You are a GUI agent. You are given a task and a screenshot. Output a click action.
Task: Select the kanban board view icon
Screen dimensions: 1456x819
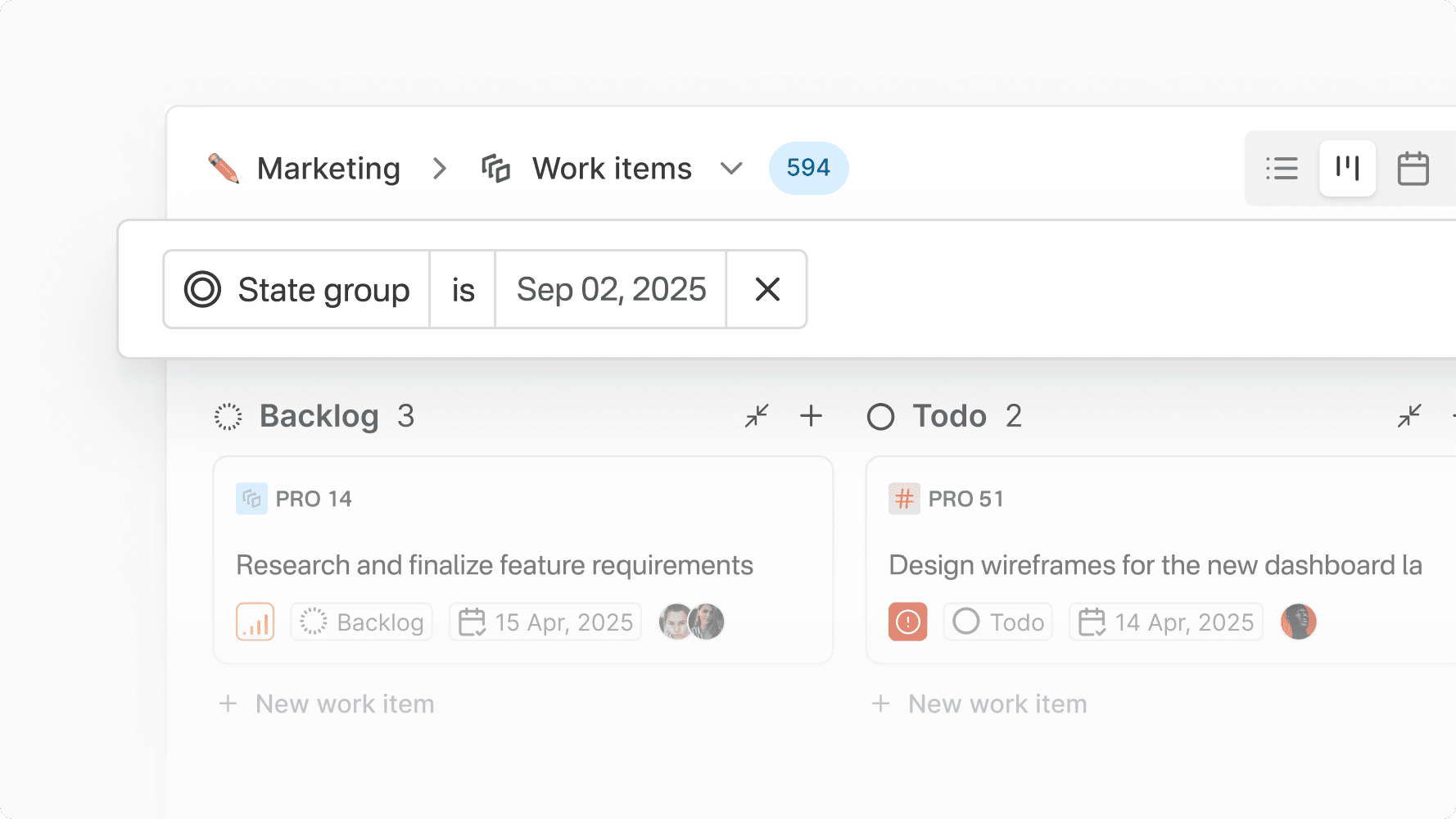click(x=1347, y=169)
